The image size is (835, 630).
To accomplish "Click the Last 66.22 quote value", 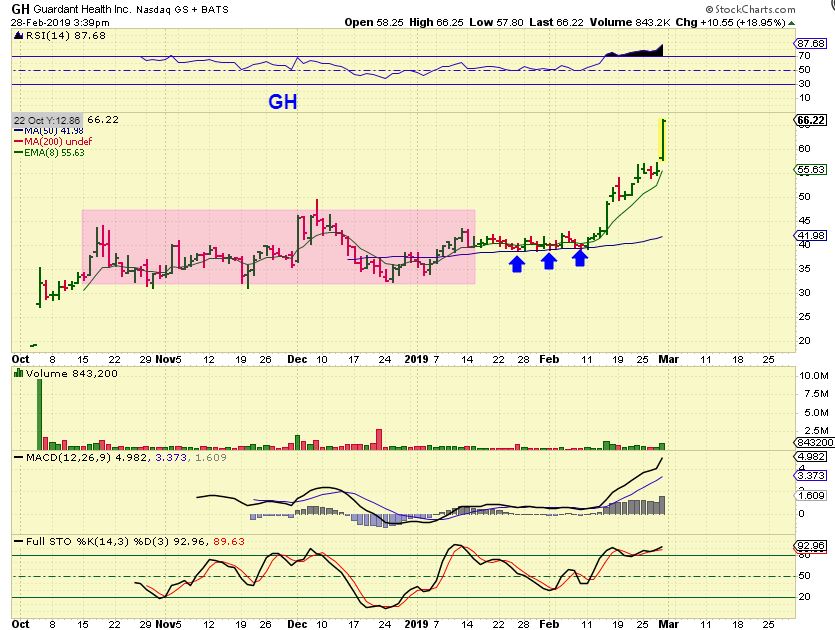I will pos(556,22).
